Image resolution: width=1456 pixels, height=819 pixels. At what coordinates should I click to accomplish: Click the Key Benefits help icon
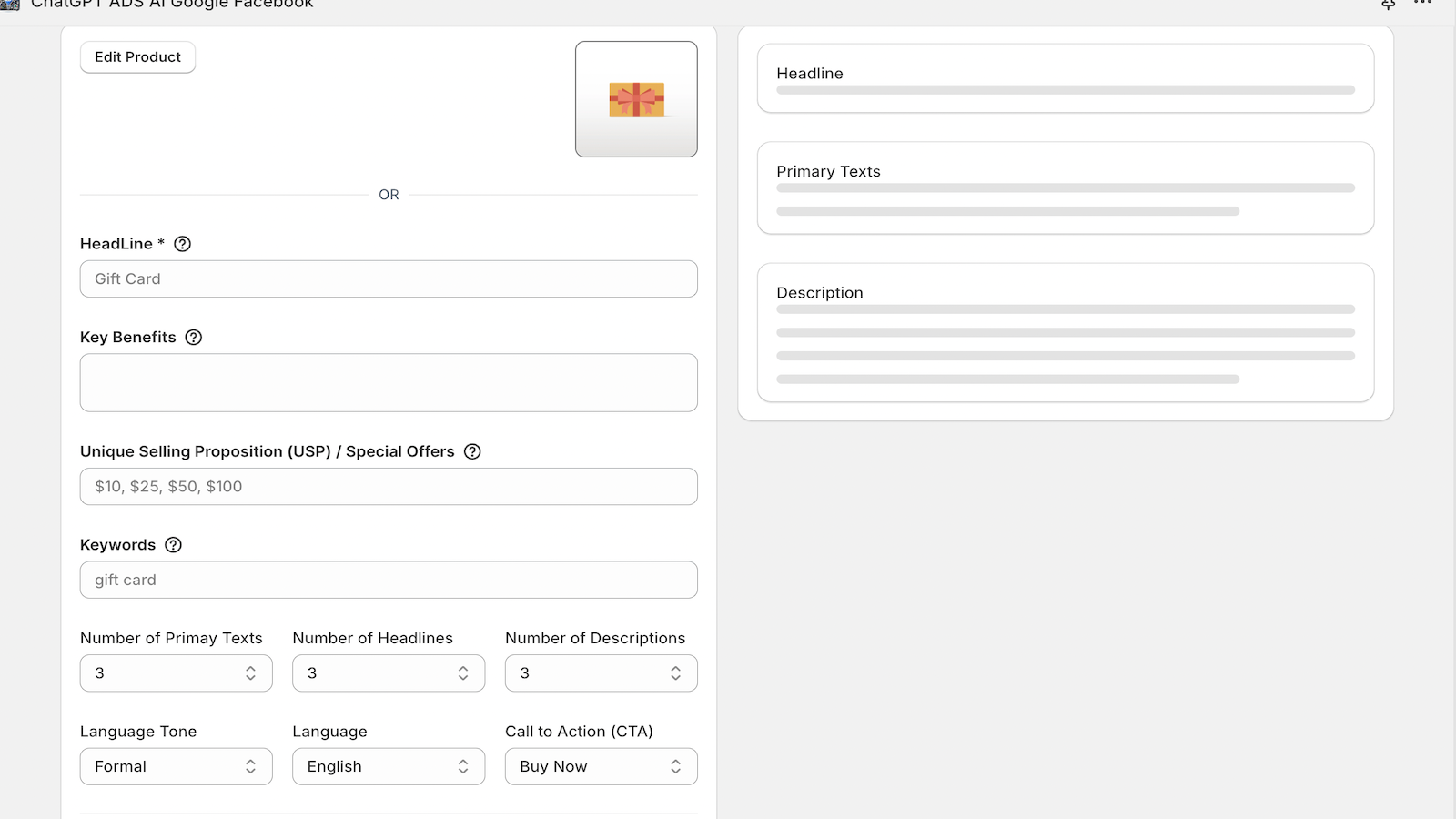(x=193, y=337)
